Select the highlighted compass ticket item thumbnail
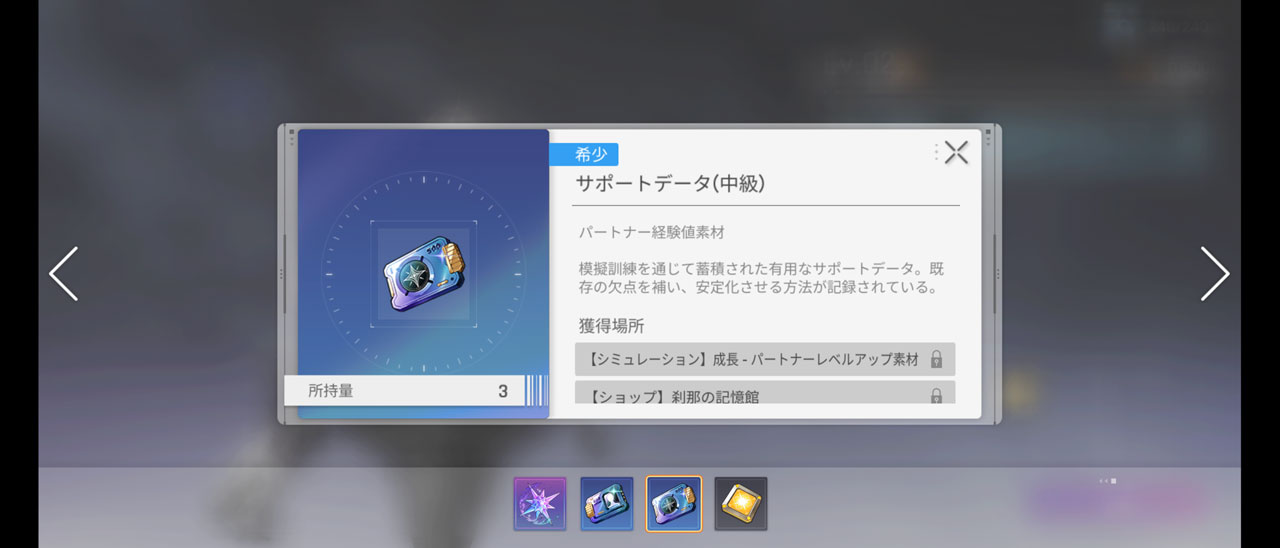Image resolution: width=1280 pixels, height=548 pixels. point(674,503)
